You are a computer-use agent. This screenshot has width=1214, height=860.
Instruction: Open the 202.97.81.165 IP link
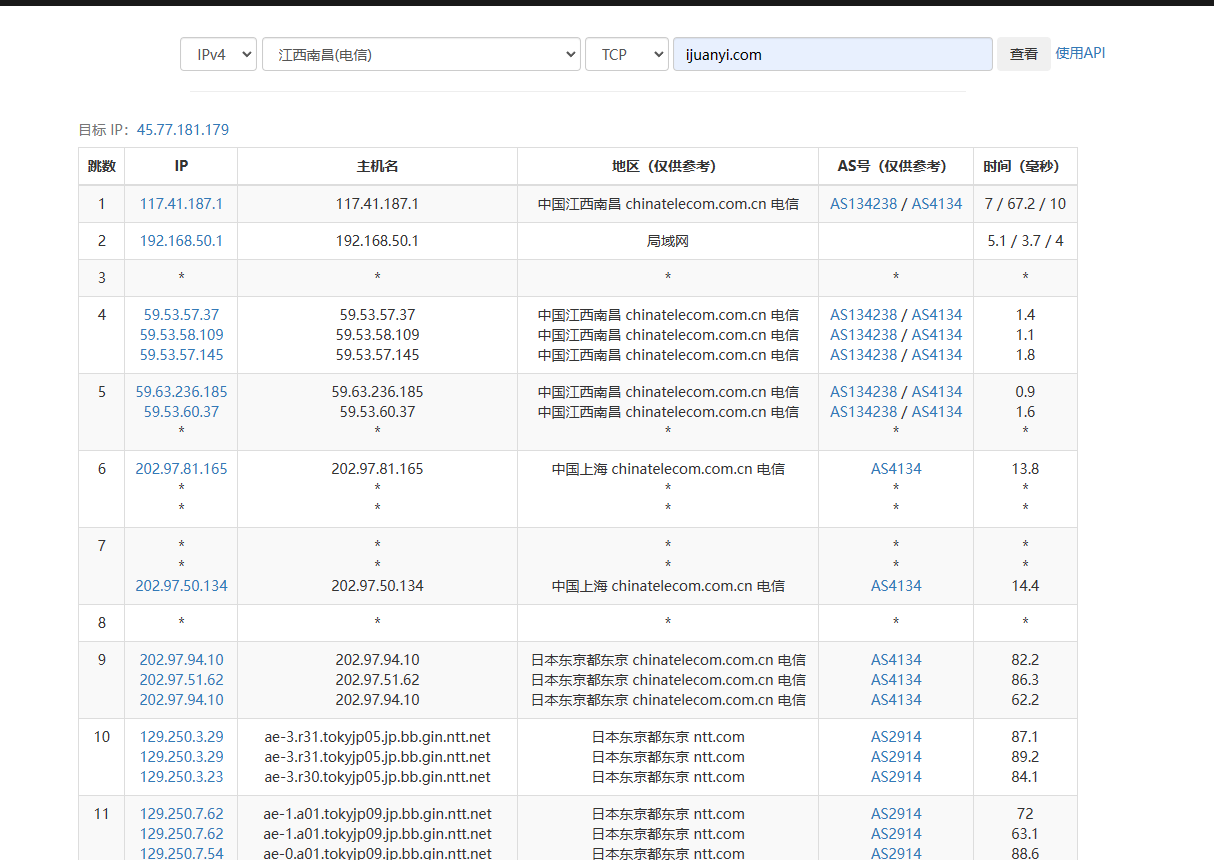click(x=181, y=469)
